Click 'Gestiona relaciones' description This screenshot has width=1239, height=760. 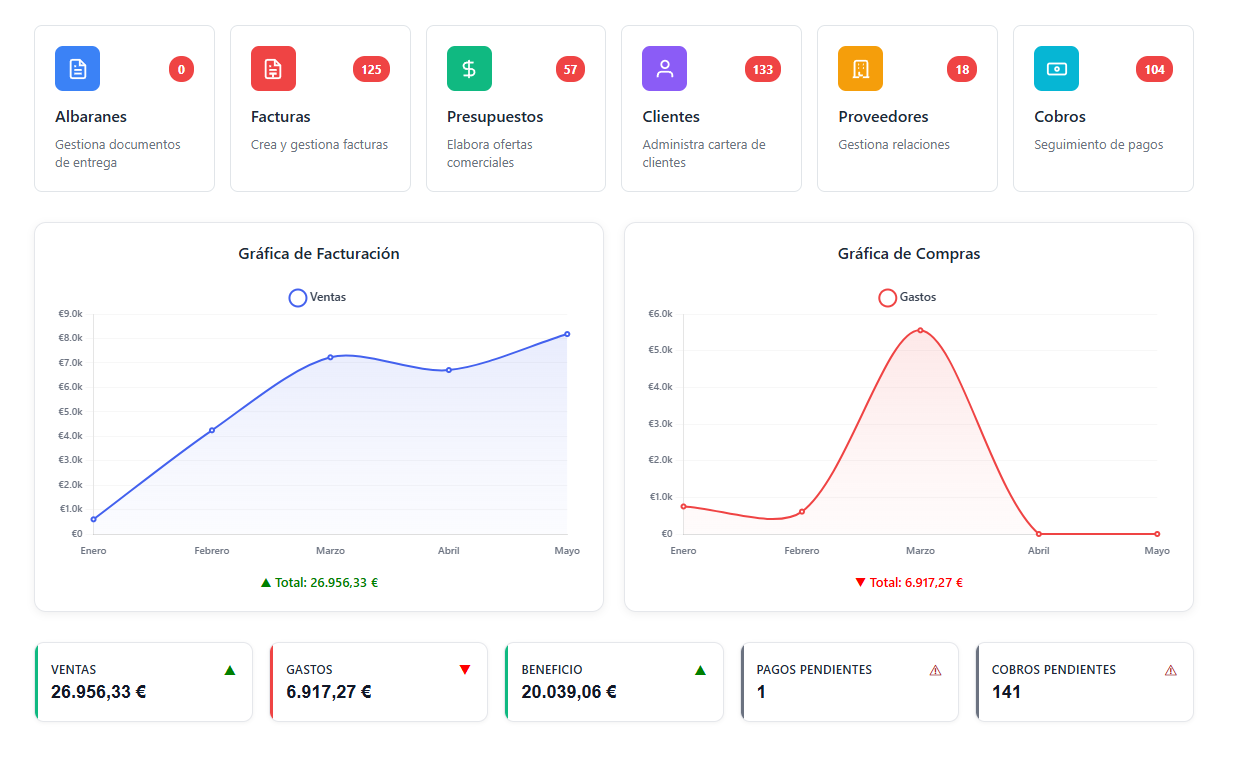pyautogui.click(x=894, y=144)
